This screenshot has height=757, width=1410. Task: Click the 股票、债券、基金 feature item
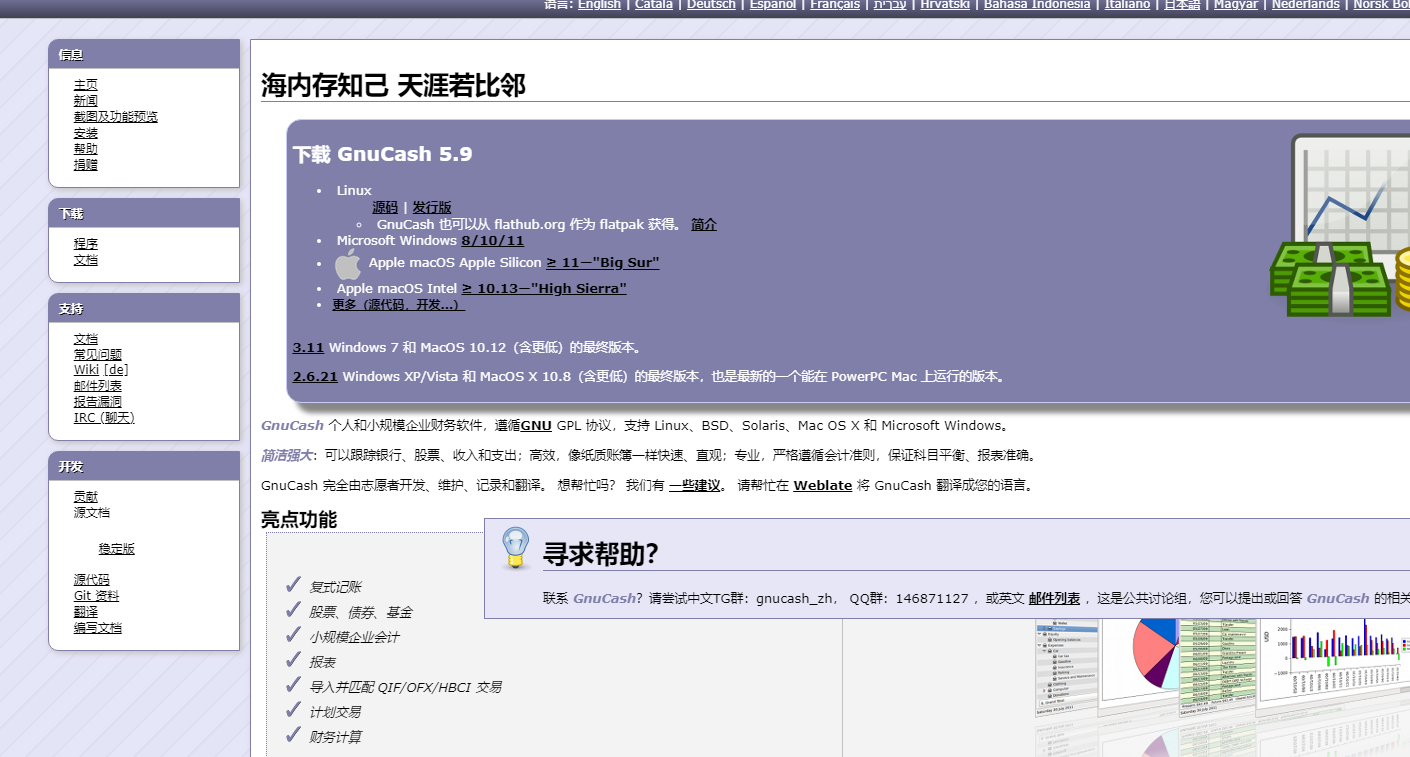(360, 613)
